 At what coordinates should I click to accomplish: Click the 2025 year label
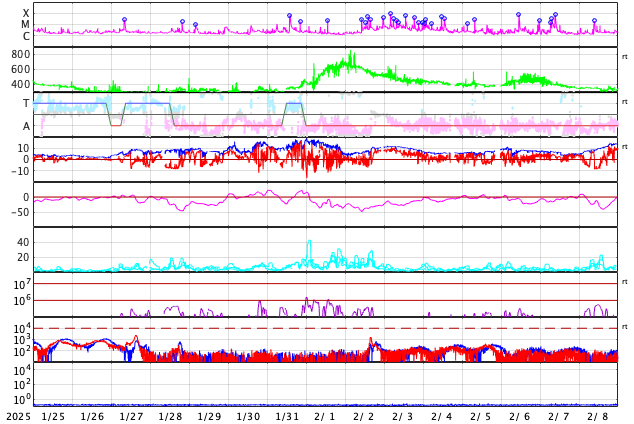click(19, 417)
